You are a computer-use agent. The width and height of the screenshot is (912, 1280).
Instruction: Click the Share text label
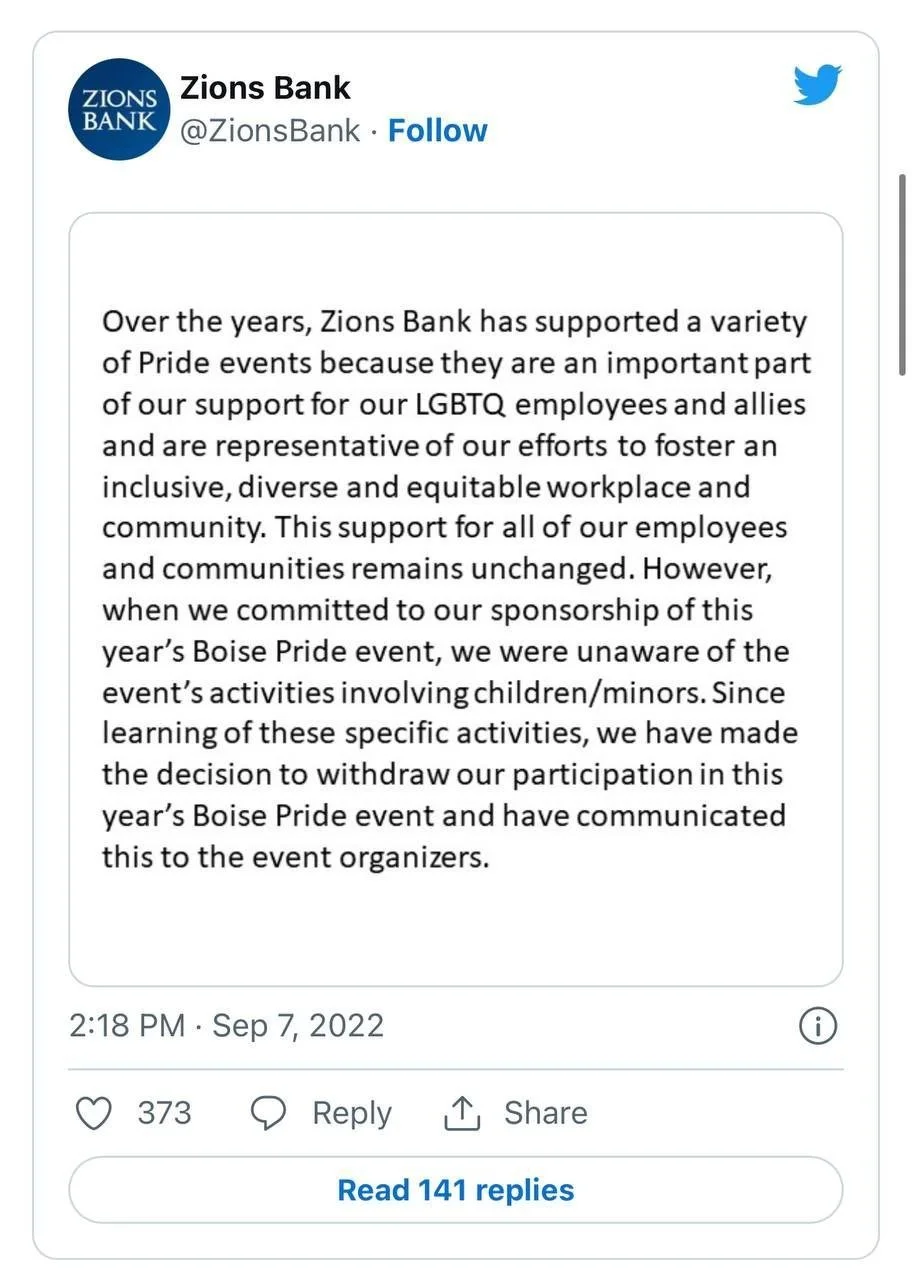pos(546,1113)
